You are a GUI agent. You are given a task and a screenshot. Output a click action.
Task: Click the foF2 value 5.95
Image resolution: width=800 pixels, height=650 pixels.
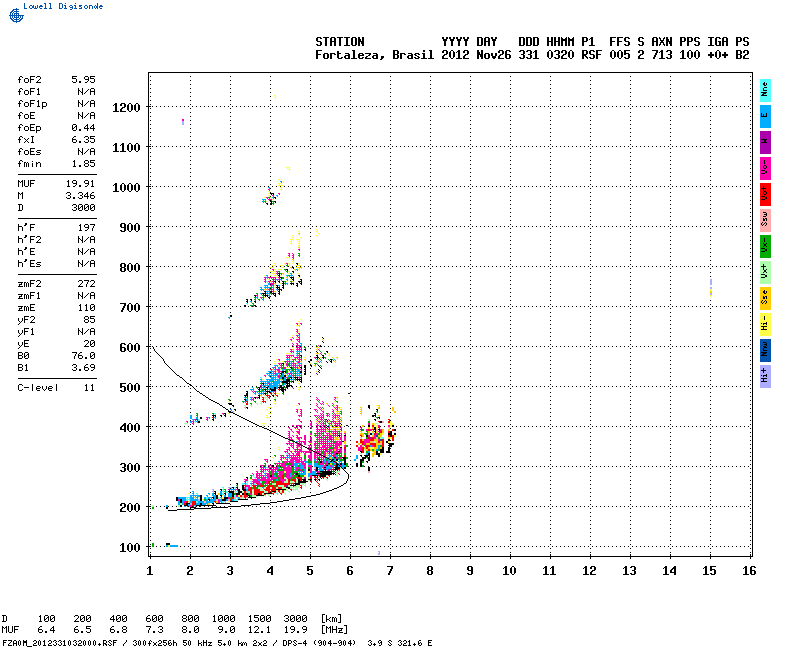[x=83, y=80]
